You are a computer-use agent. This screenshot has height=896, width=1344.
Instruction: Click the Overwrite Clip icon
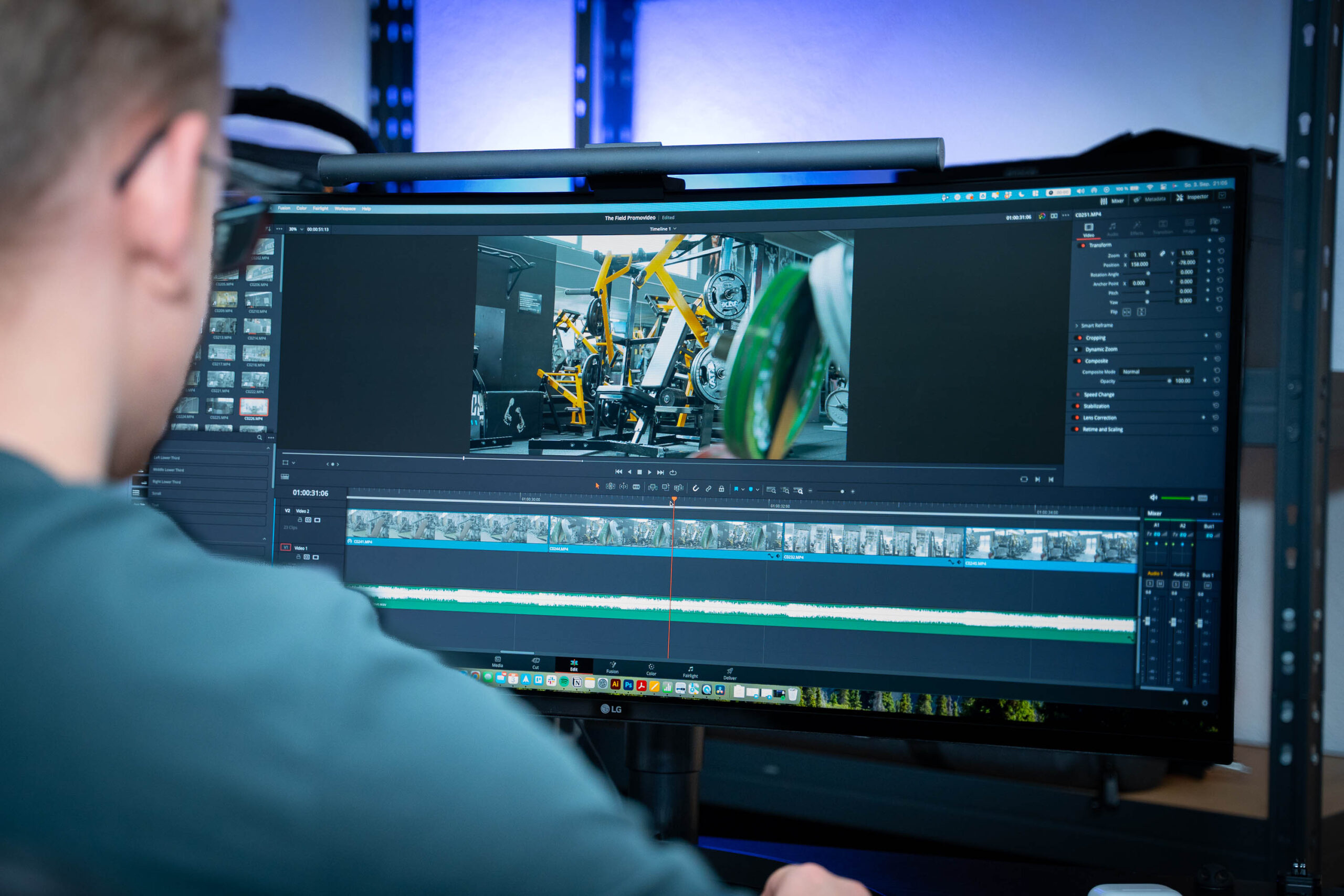[x=666, y=488]
